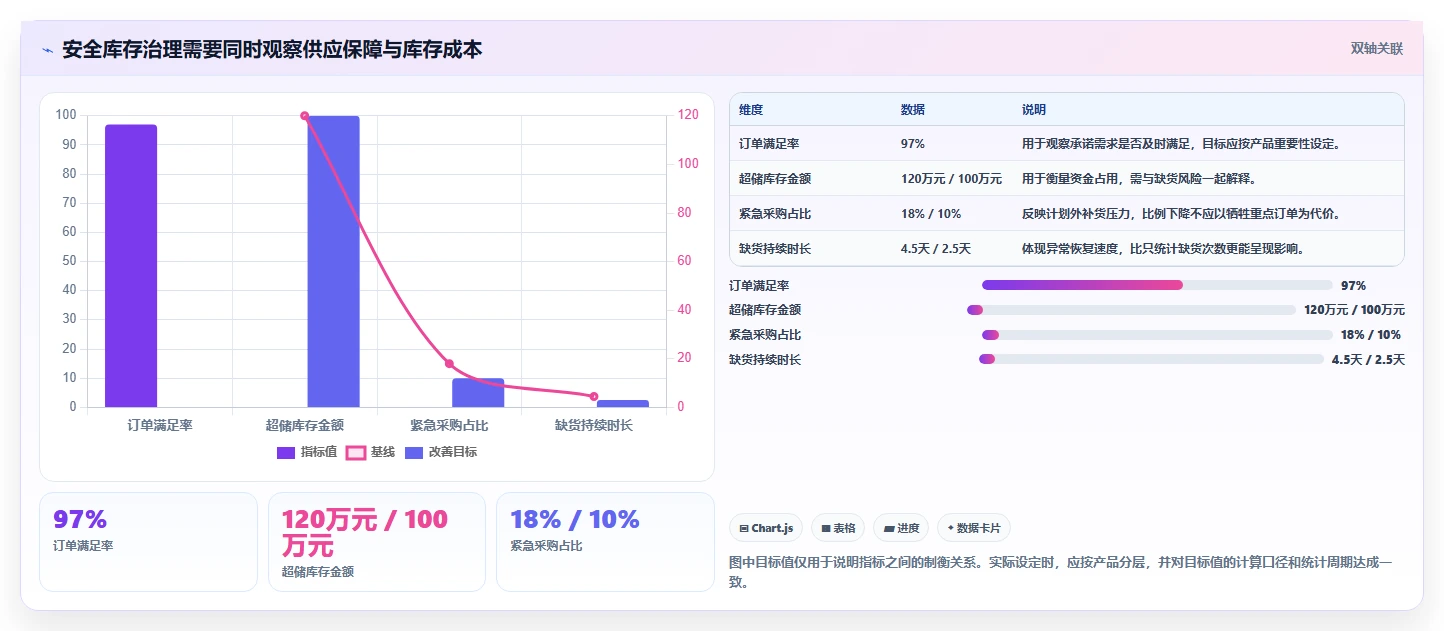The width and height of the screenshot is (1444, 631).
Task: Click progress value 97%
Action: 1353,286
